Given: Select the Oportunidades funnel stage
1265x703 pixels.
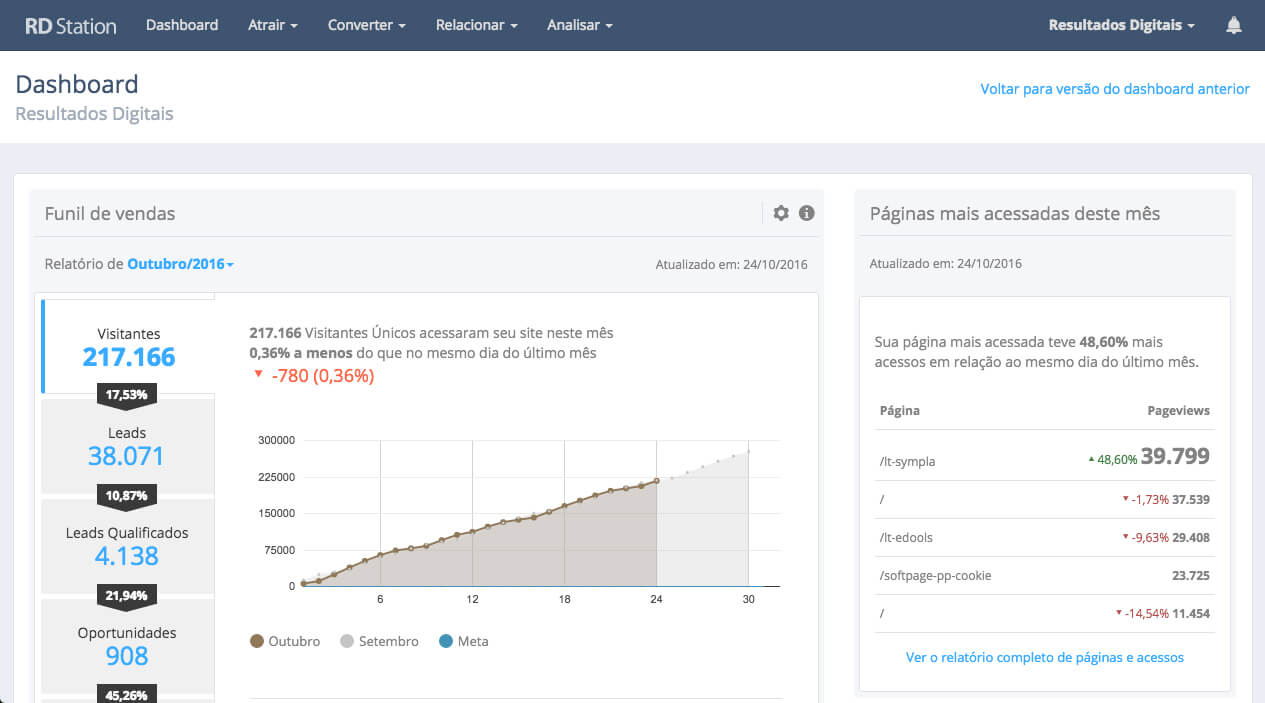Looking at the screenshot, I should 126,646.
